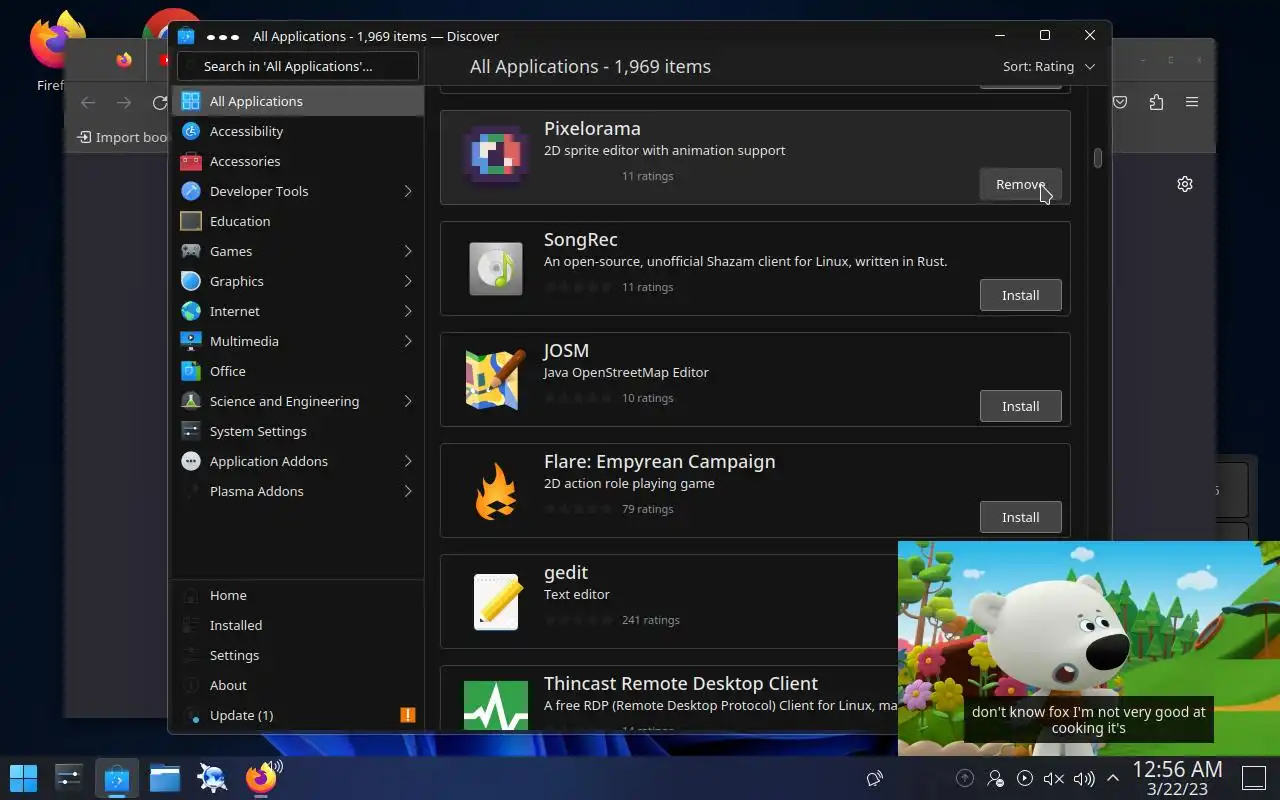Click the Discover titlebar app icon
Screen dimensions: 1280x800
[185, 36]
